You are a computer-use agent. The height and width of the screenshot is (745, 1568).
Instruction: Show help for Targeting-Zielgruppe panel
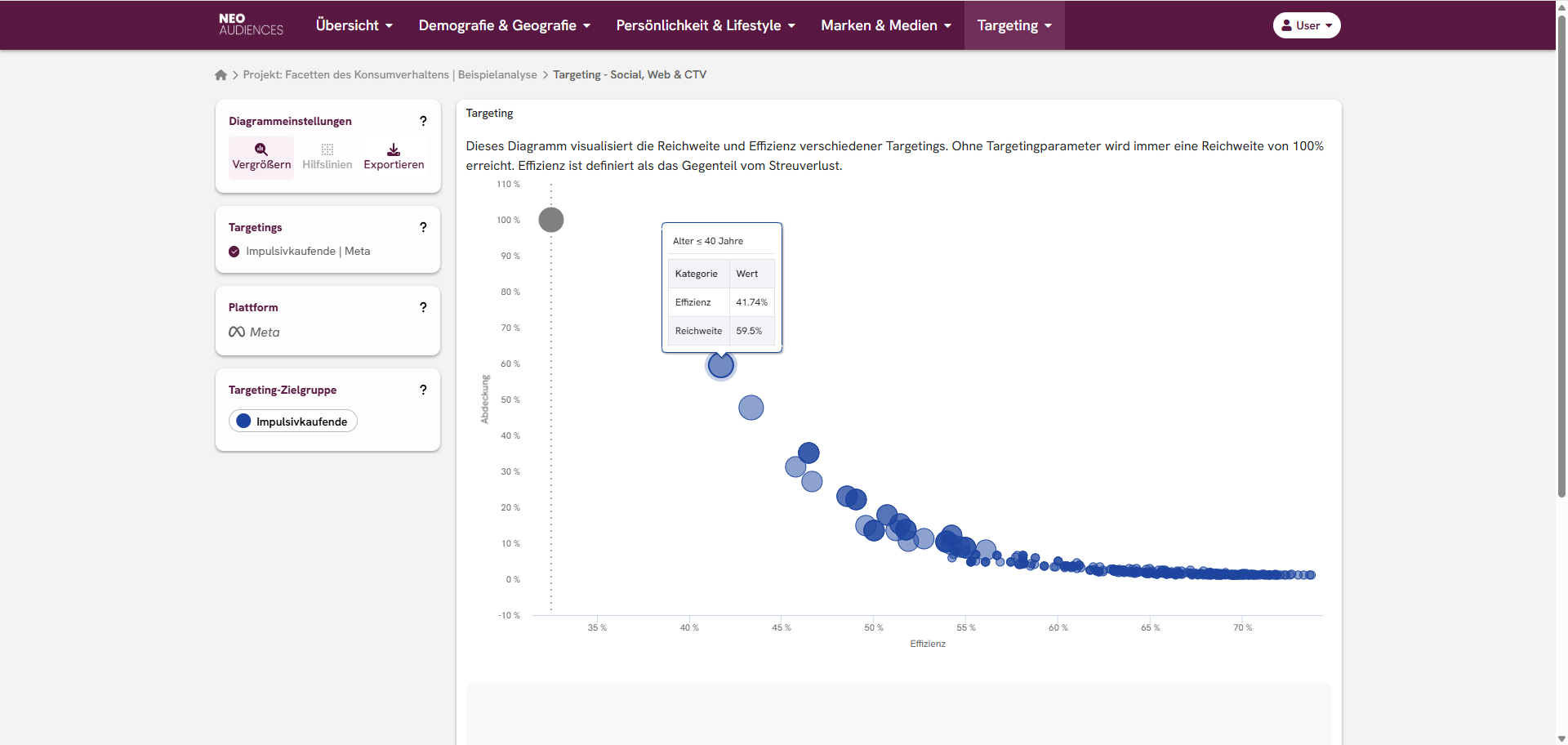(x=423, y=390)
